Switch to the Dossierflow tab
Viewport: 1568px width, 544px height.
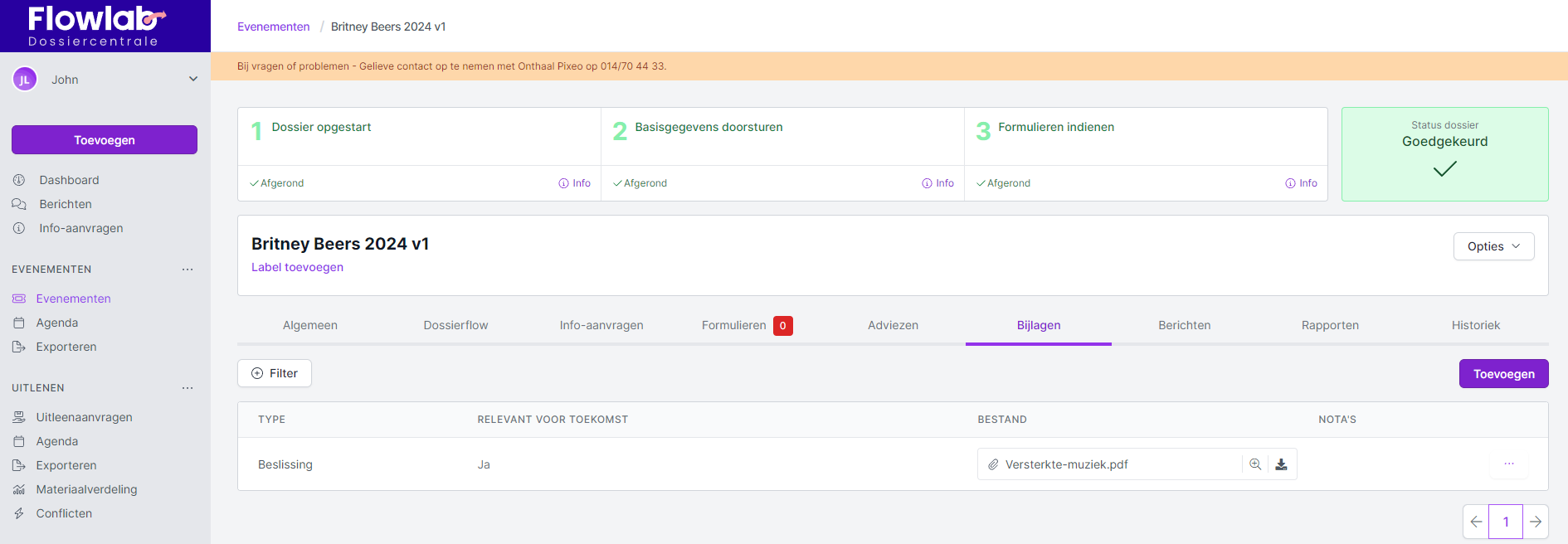click(x=455, y=325)
